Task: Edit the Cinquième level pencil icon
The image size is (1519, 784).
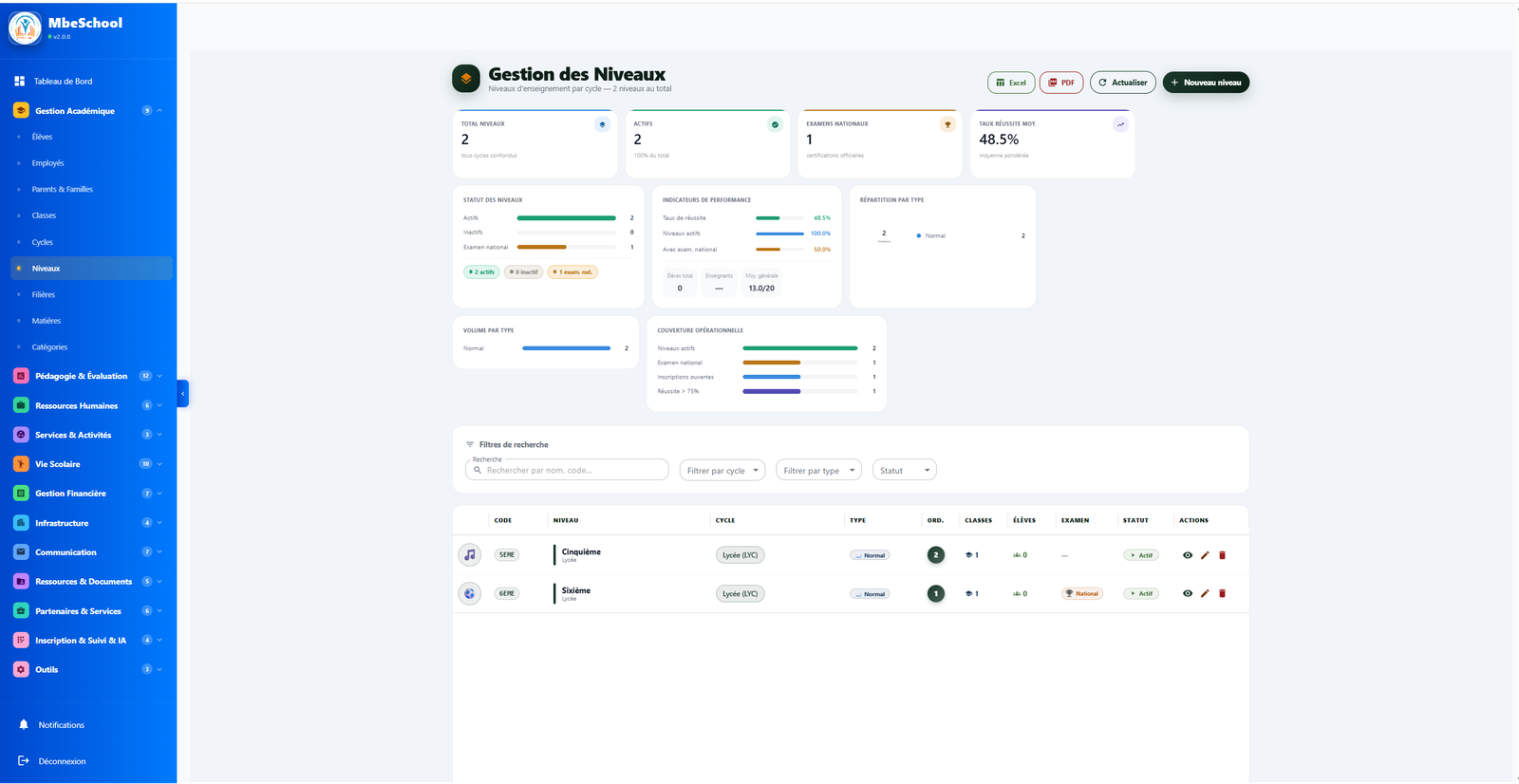Action: [x=1205, y=555]
